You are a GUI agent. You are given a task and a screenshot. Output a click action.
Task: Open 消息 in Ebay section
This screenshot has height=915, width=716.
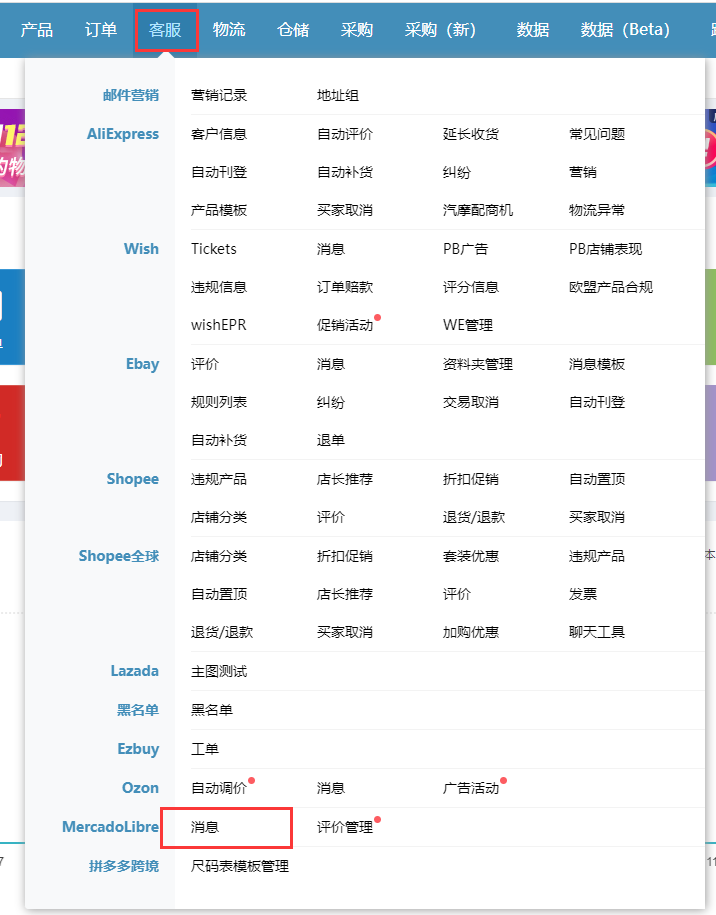331,364
